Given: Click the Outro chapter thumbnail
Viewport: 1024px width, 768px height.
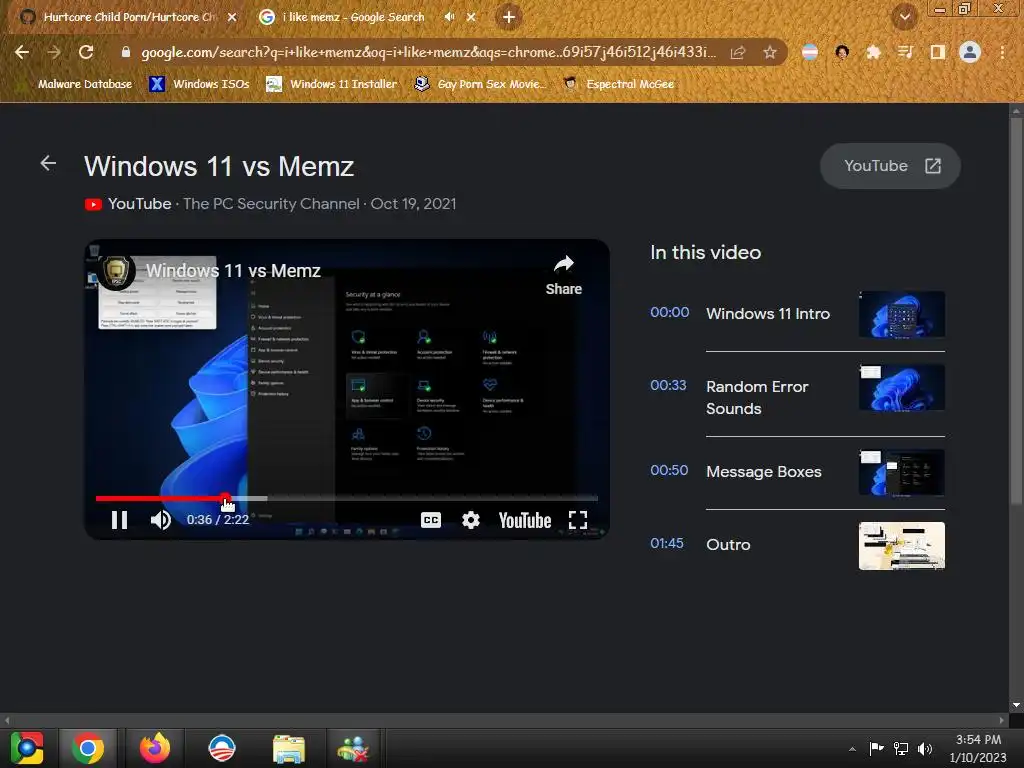Looking at the screenshot, I should click(902, 545).
